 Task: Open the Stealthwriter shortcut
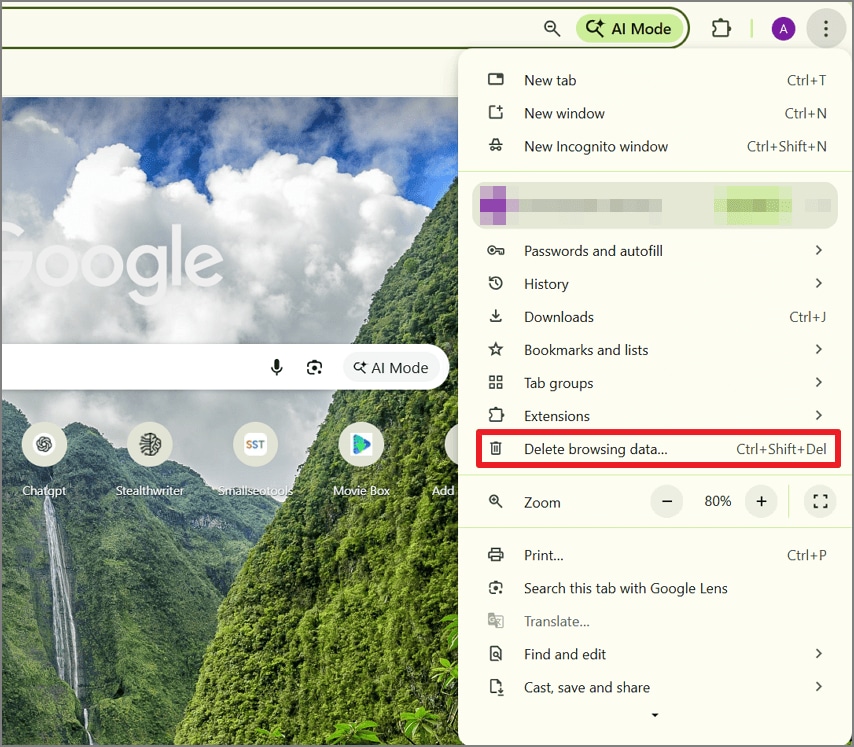point(150,460)
